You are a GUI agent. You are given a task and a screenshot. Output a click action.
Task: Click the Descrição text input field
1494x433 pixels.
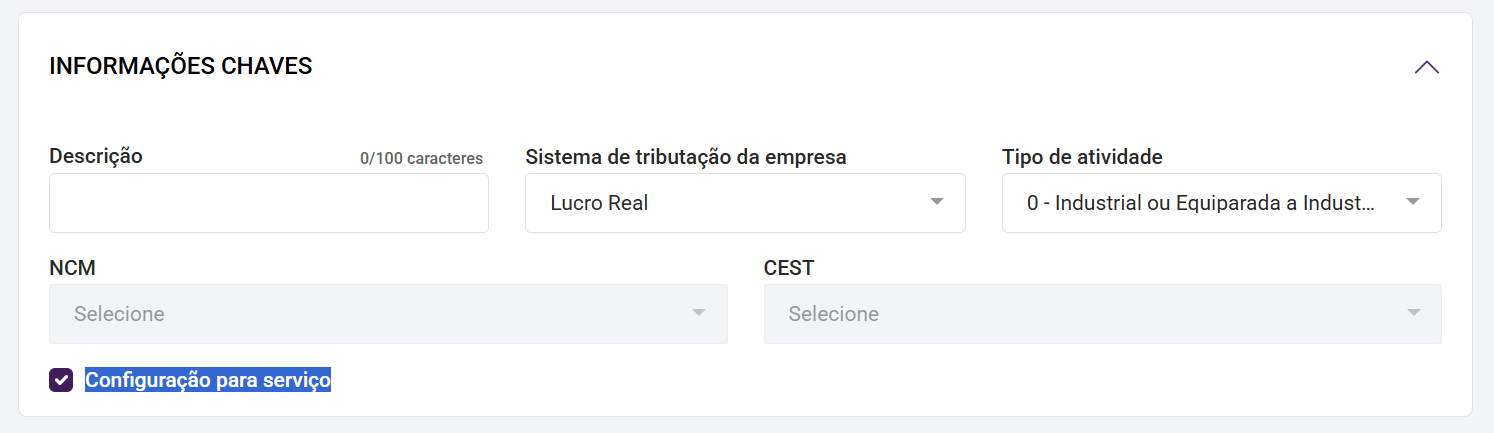point(268,203)
